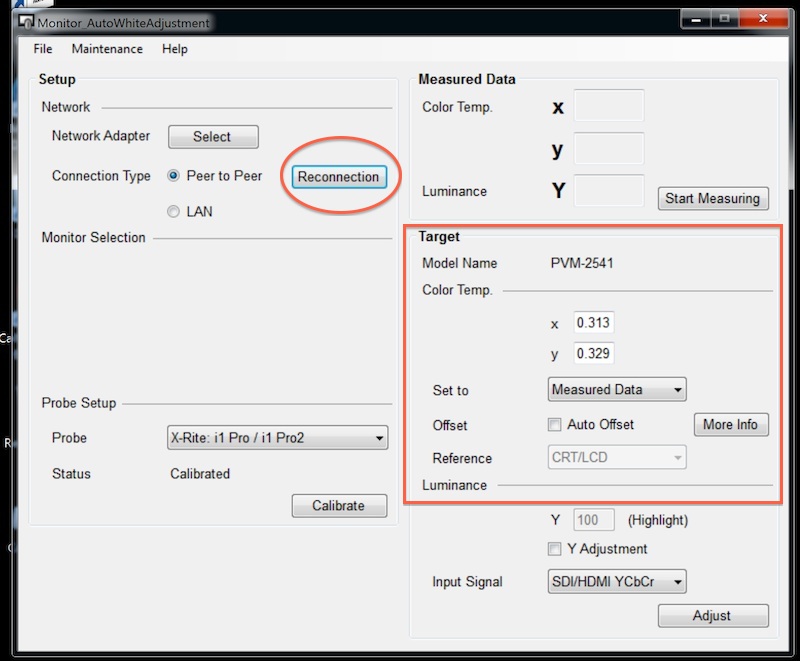
Task: Click the Network Adapter Select button
Action: [213, 137]
